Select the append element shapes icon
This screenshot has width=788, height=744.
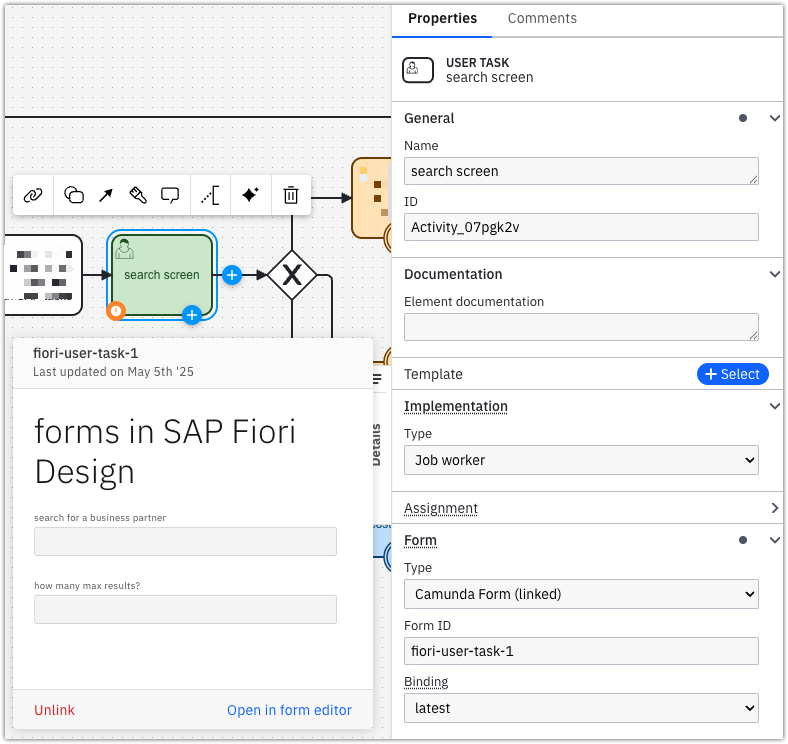click(x=74, y=195)
